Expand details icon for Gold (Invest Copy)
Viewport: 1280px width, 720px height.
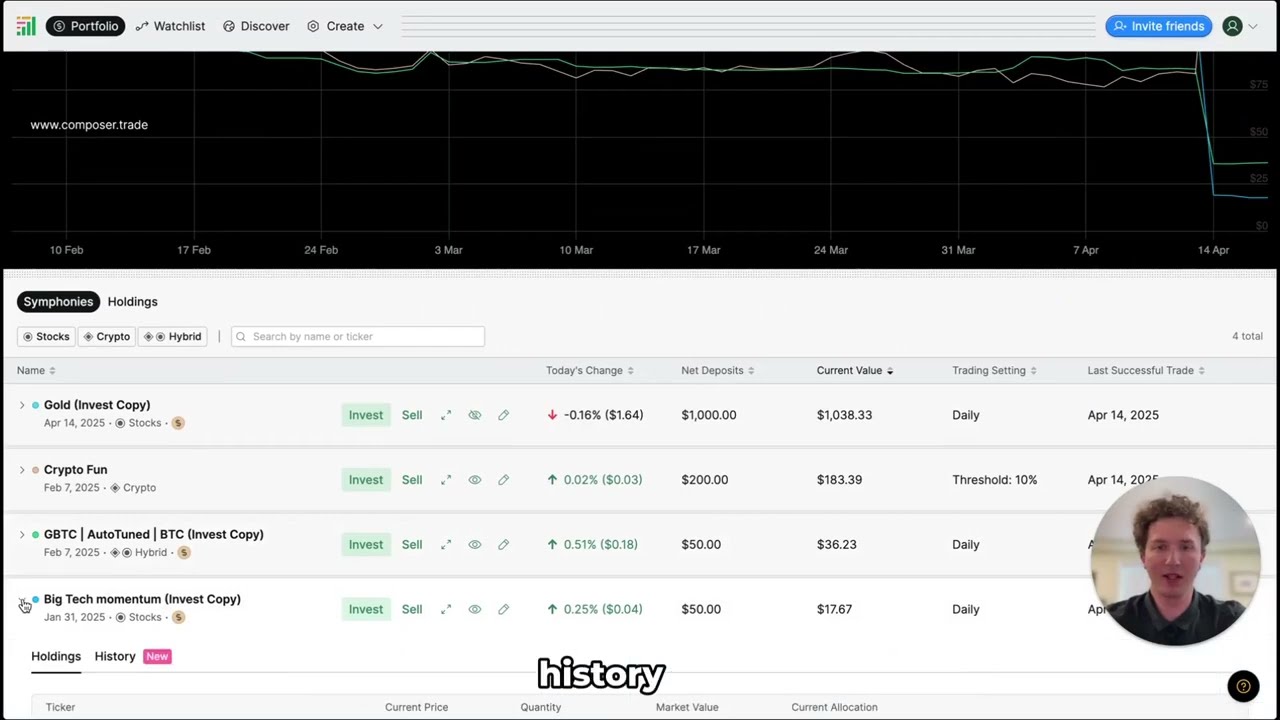point(446,415)
